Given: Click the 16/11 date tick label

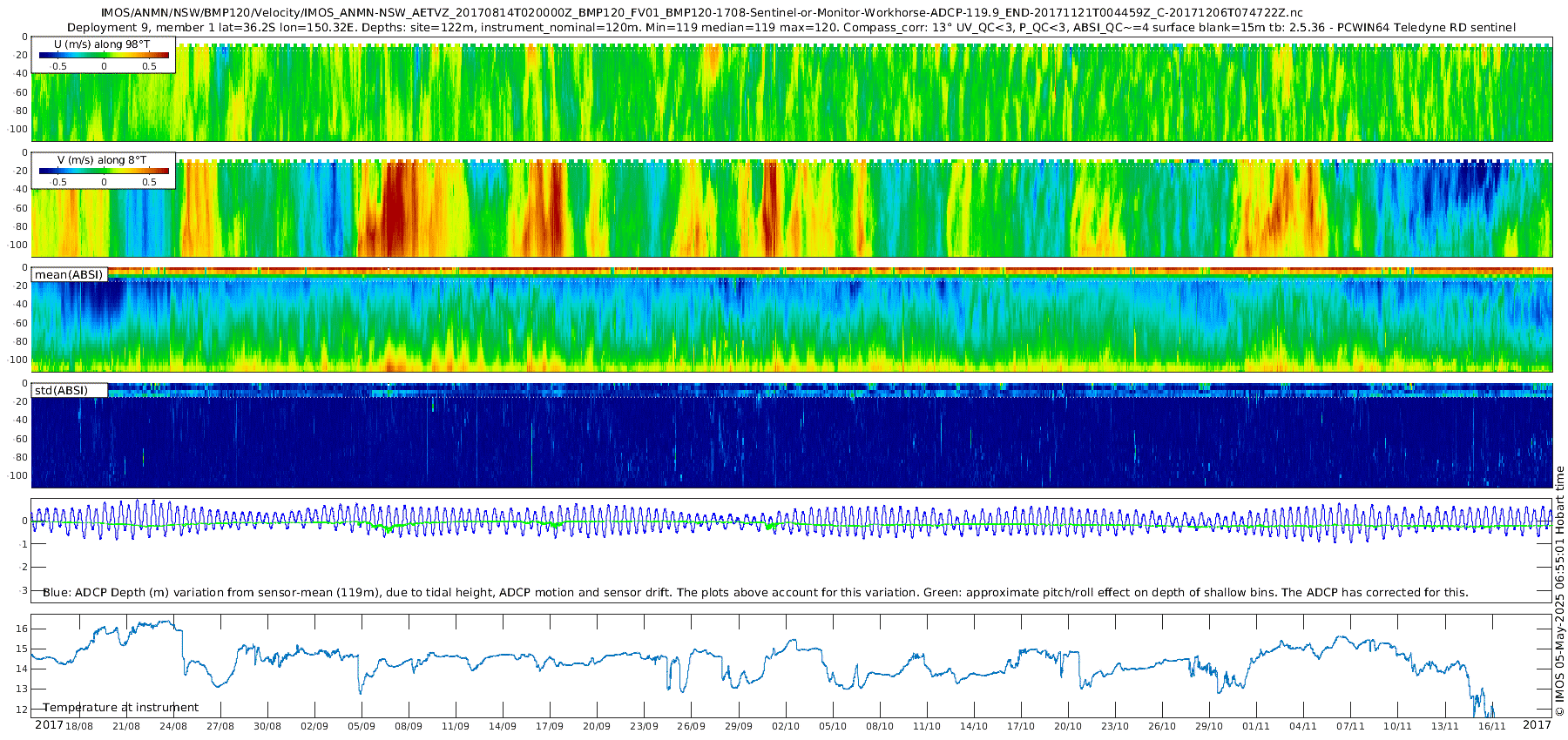Looking at the screenshot, I should click(1492, 726).
